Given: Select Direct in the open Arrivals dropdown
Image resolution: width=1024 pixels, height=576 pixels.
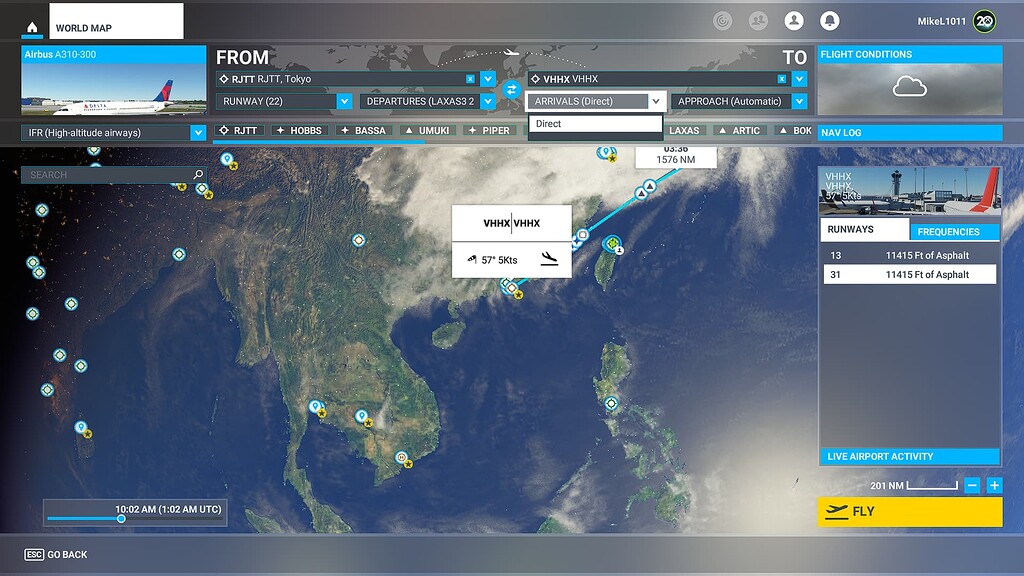Looking at the screenshot, I should point(595,122).
